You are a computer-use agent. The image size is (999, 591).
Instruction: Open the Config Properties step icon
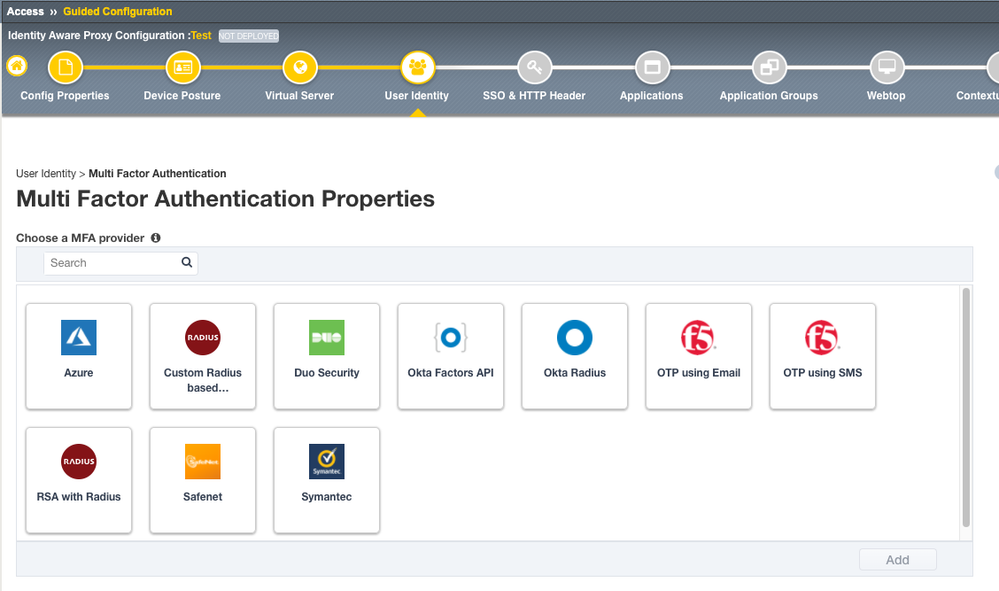65,68
